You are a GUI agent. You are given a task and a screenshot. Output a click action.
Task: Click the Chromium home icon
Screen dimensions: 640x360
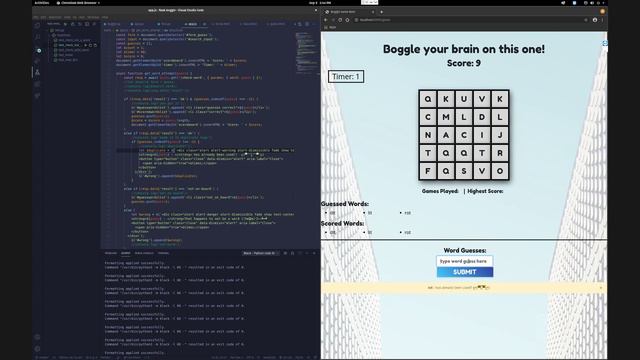347,20
